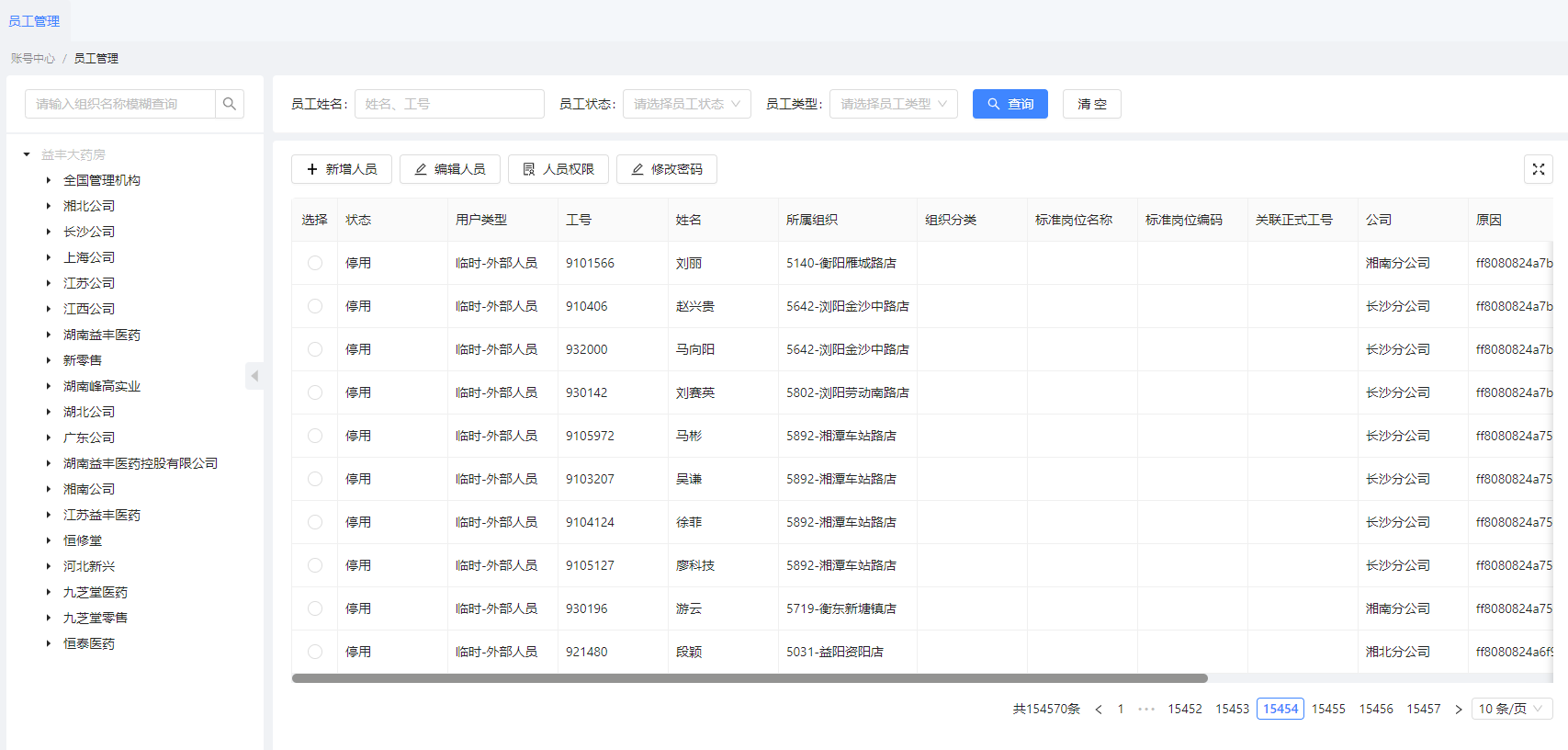Toggle fullscreen table view icon
The height and width of the screenshot is (750, 1568).
(x=1539, y=169)
